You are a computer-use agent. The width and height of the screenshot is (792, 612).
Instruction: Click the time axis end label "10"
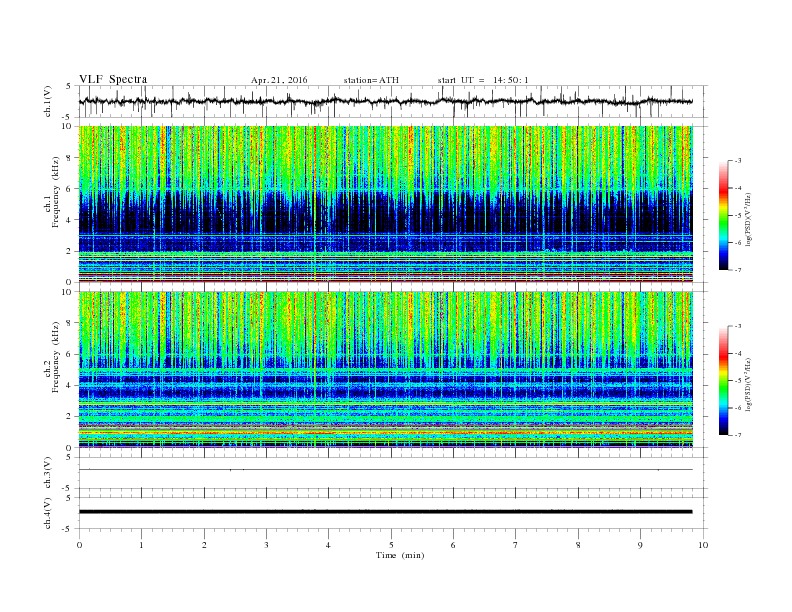point(703,545)
